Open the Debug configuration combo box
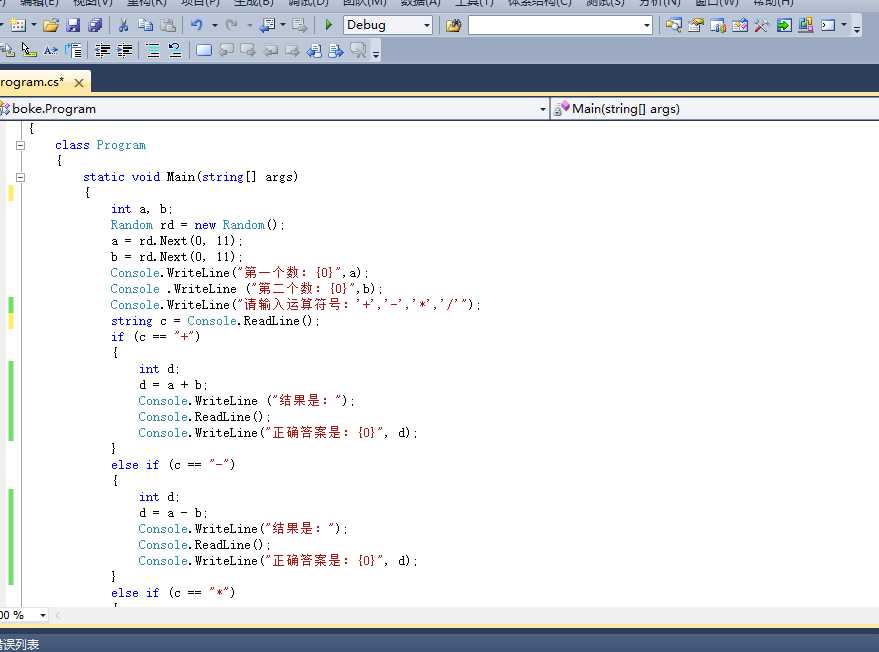This screenshot has height=652, width=879. click(x=387, y=25)
